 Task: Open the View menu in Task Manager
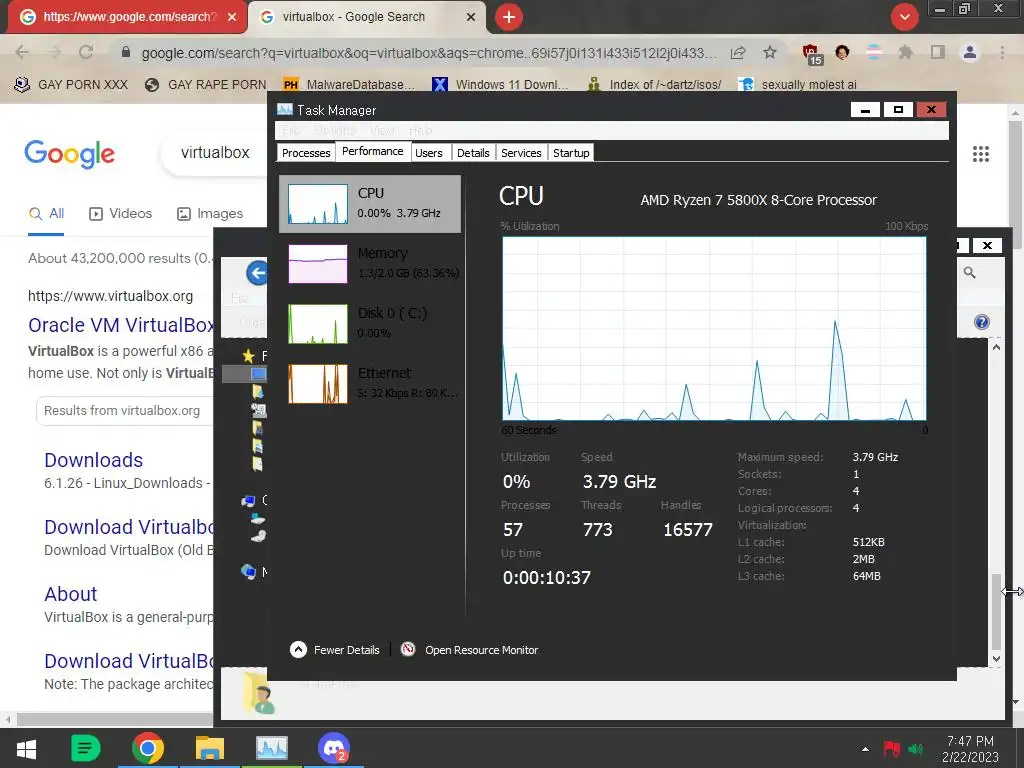tap(382, 131)
